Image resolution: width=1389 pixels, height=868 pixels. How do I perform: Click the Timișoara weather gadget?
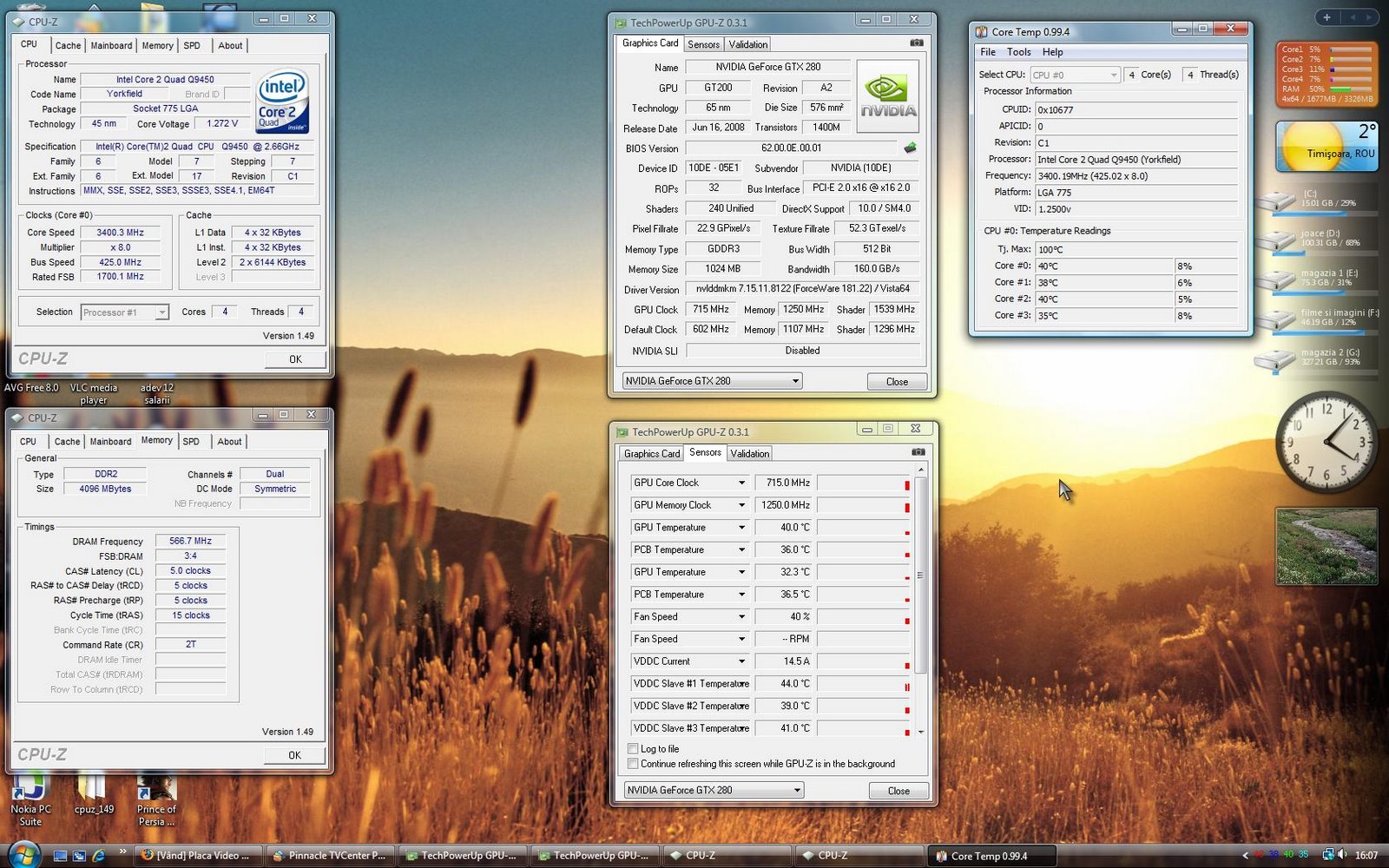pos(1326,146)
